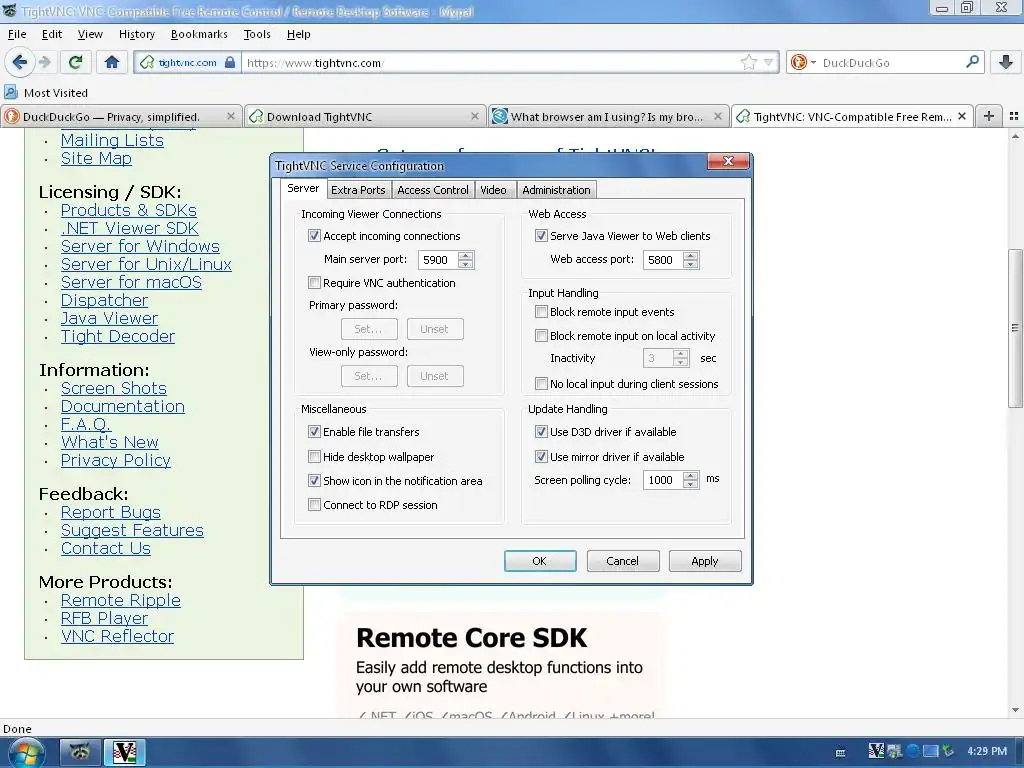Viewport: 1024px width, 768px height.
Task: Click the browser forward arrow
Action: [44, 62]
